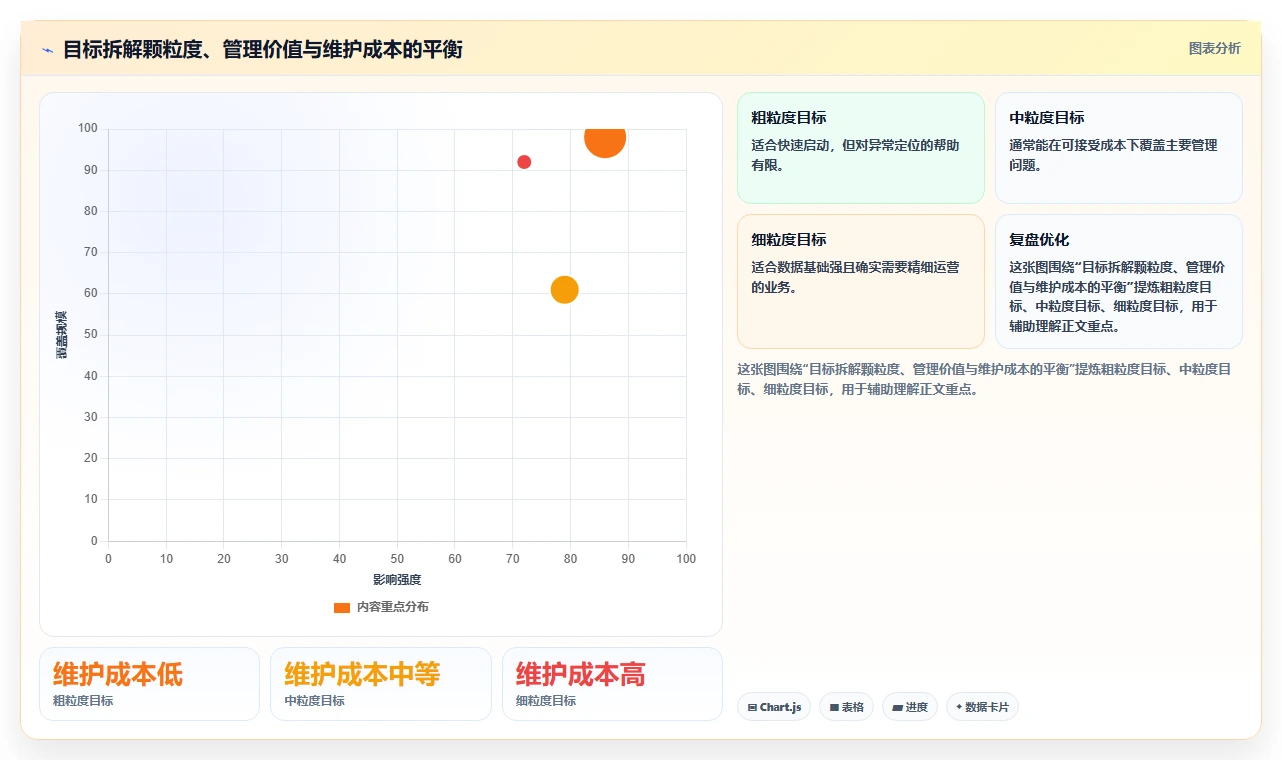1282x760 pixels.
Task: Click the 通常能在可接受成本下 description text
Action: (x=1113, y=155)
